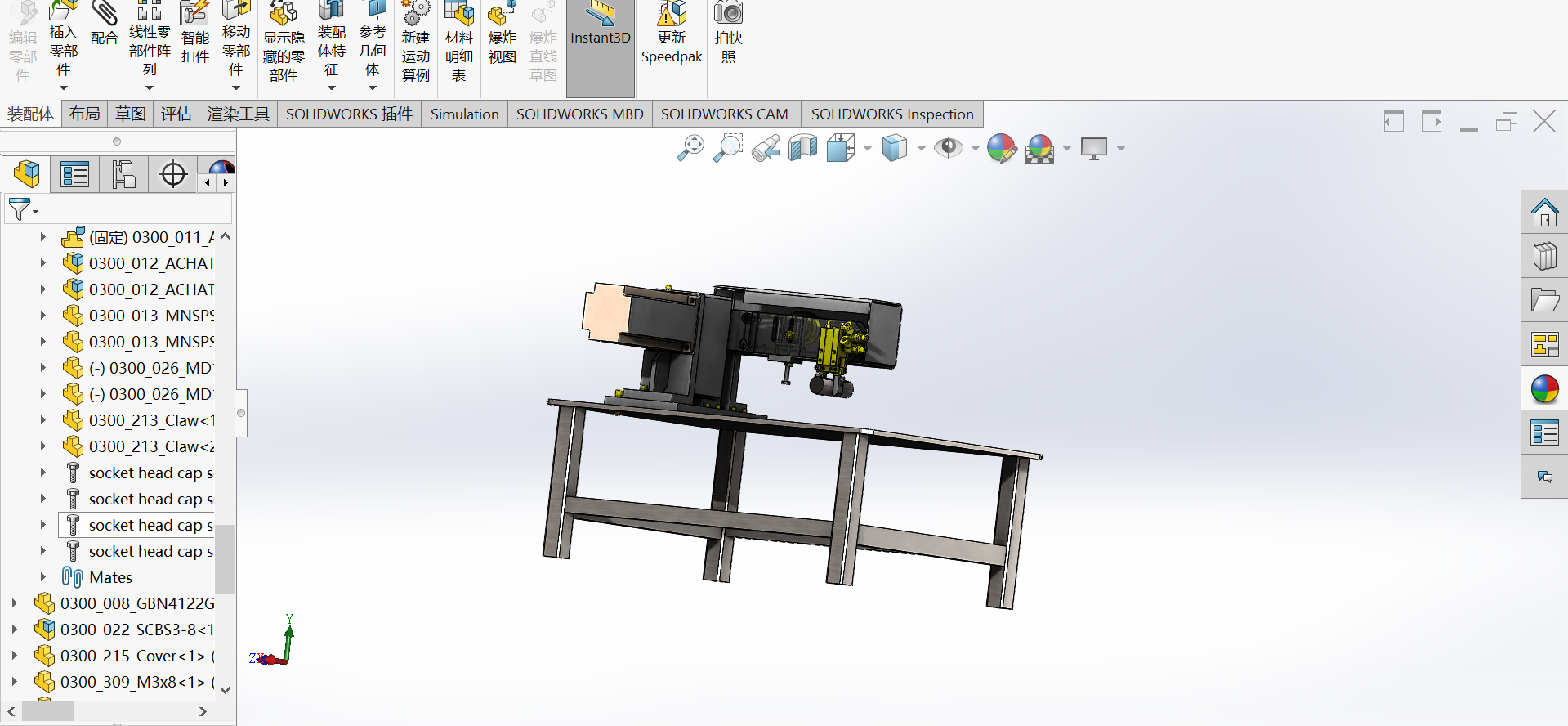
Task: Click the feature tree scroll-down arrow
Action: click(x=226, y=689)
